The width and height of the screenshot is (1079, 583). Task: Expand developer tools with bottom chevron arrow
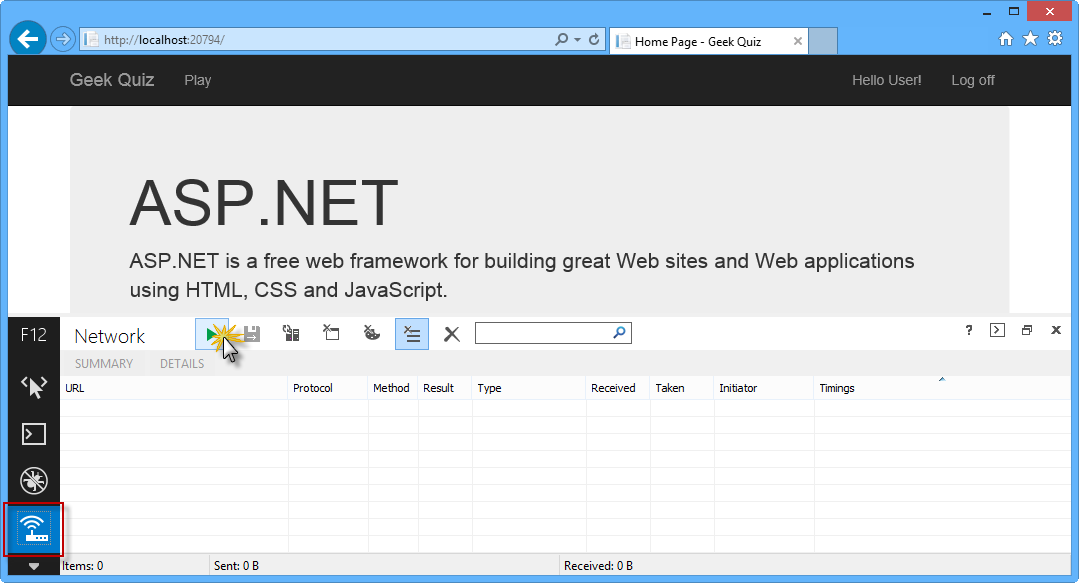tap(33, 566)
